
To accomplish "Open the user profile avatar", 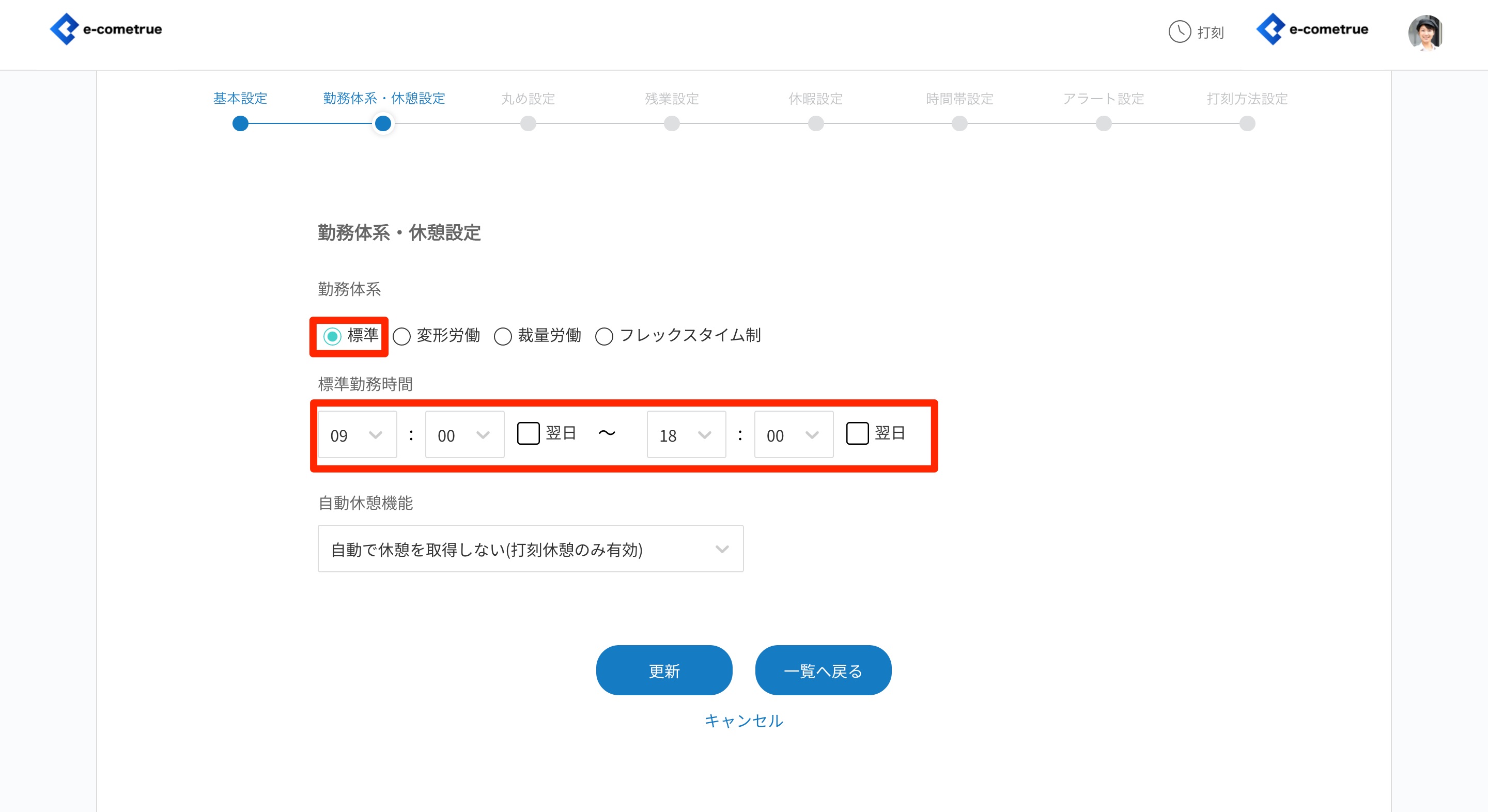I will [x=1425, y=33].
